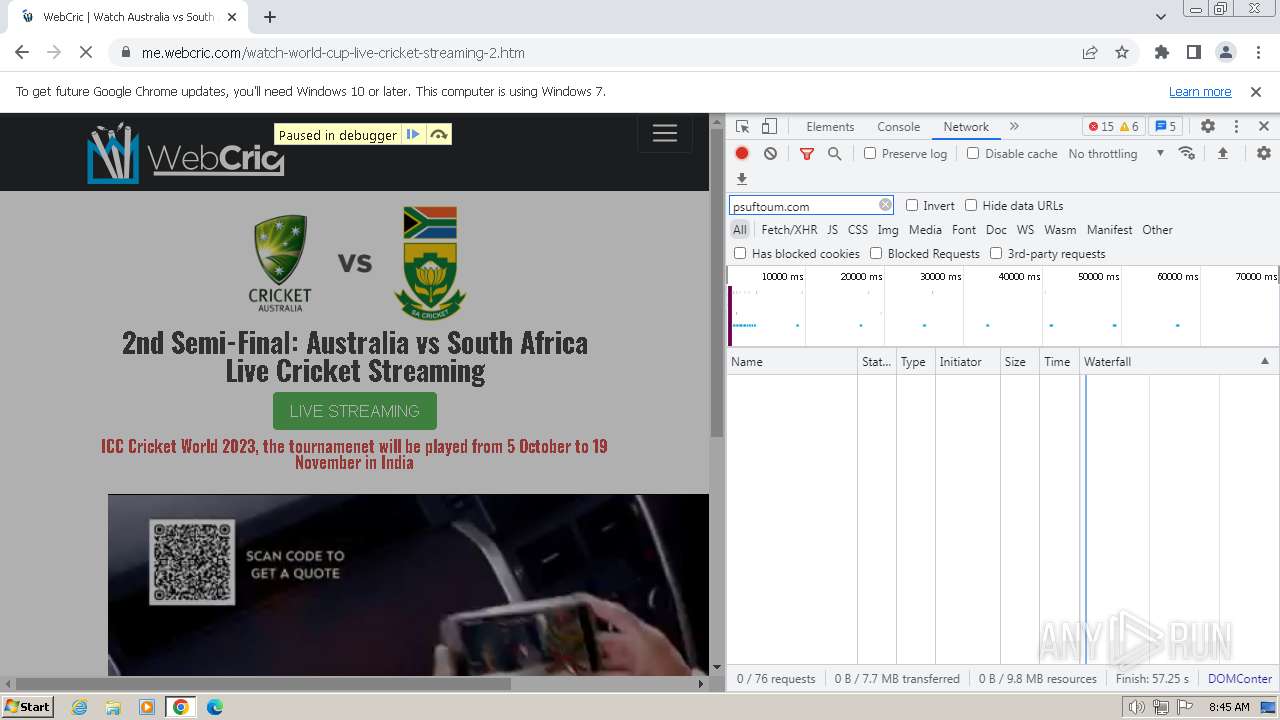
Task: Expand more DevTools tabs chevron
Action: pyautogui.click(x=1014, y=127)
